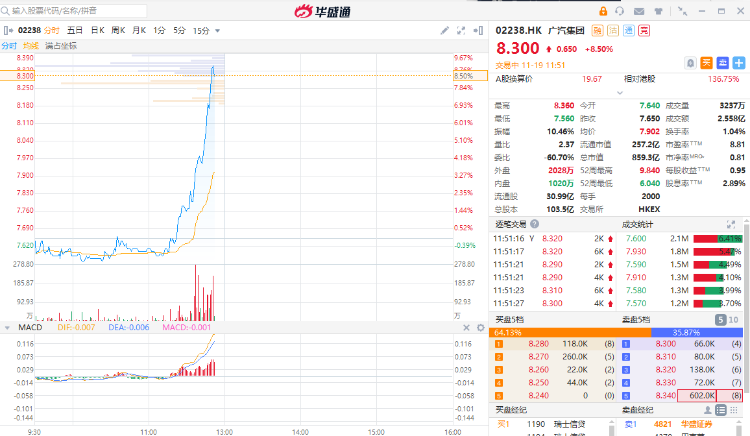Select 5-level order depth button
The width and height of the screenshot is (750, 436).
[x=720, y=319]
